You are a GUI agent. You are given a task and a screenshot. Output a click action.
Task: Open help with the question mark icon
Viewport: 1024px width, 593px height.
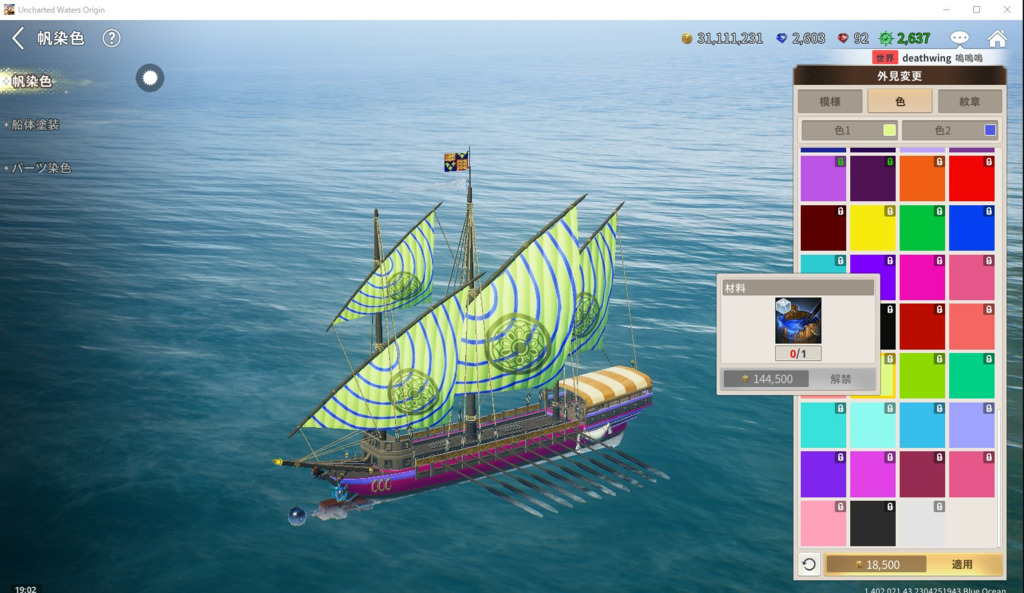[112, 39]
